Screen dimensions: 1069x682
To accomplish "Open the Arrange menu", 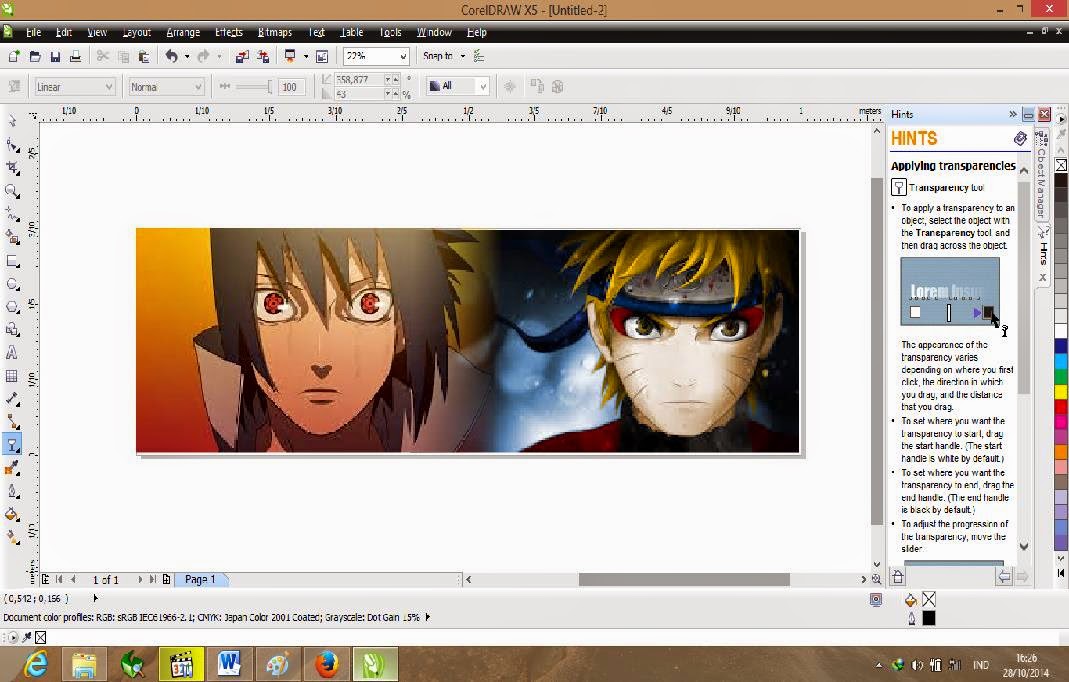I will tap(183, 32).
